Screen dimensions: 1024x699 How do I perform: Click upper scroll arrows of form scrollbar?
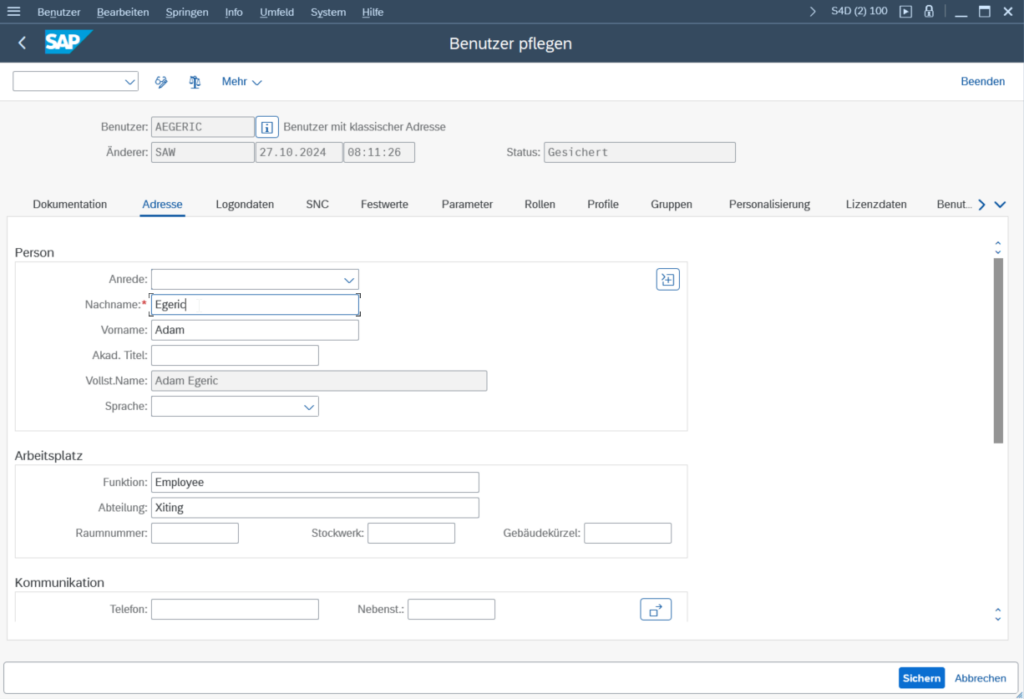[x=998, y=248]
